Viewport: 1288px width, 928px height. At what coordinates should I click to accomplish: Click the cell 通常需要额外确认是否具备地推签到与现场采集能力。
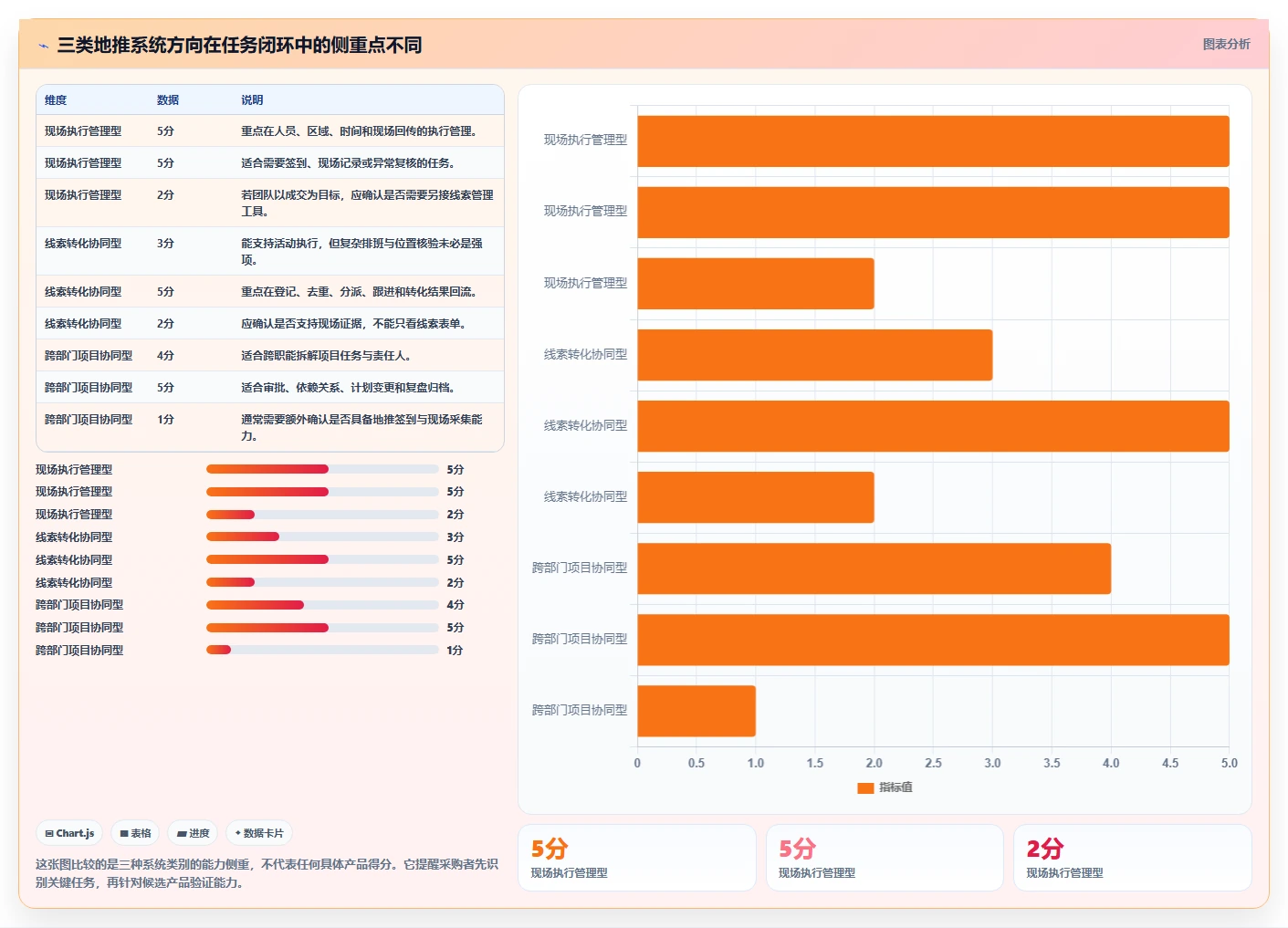coord(367,427)
